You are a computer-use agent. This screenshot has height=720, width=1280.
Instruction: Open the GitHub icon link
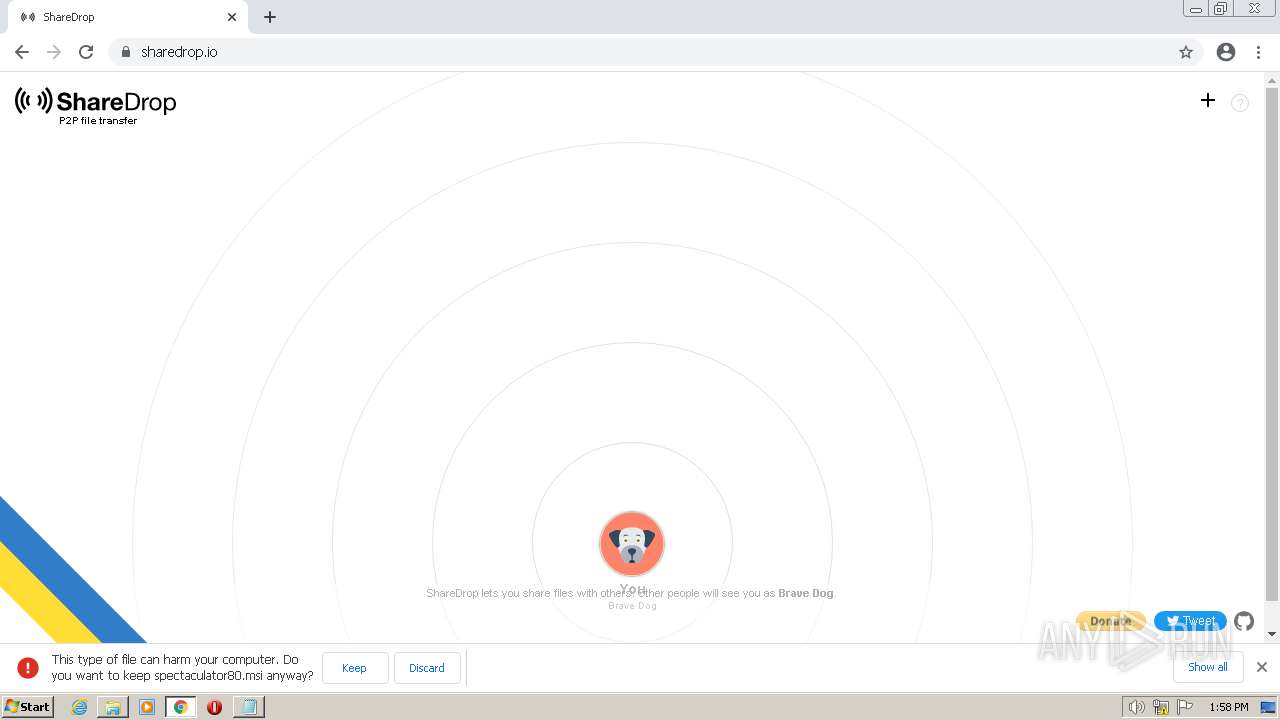(x=1244, y=621)
